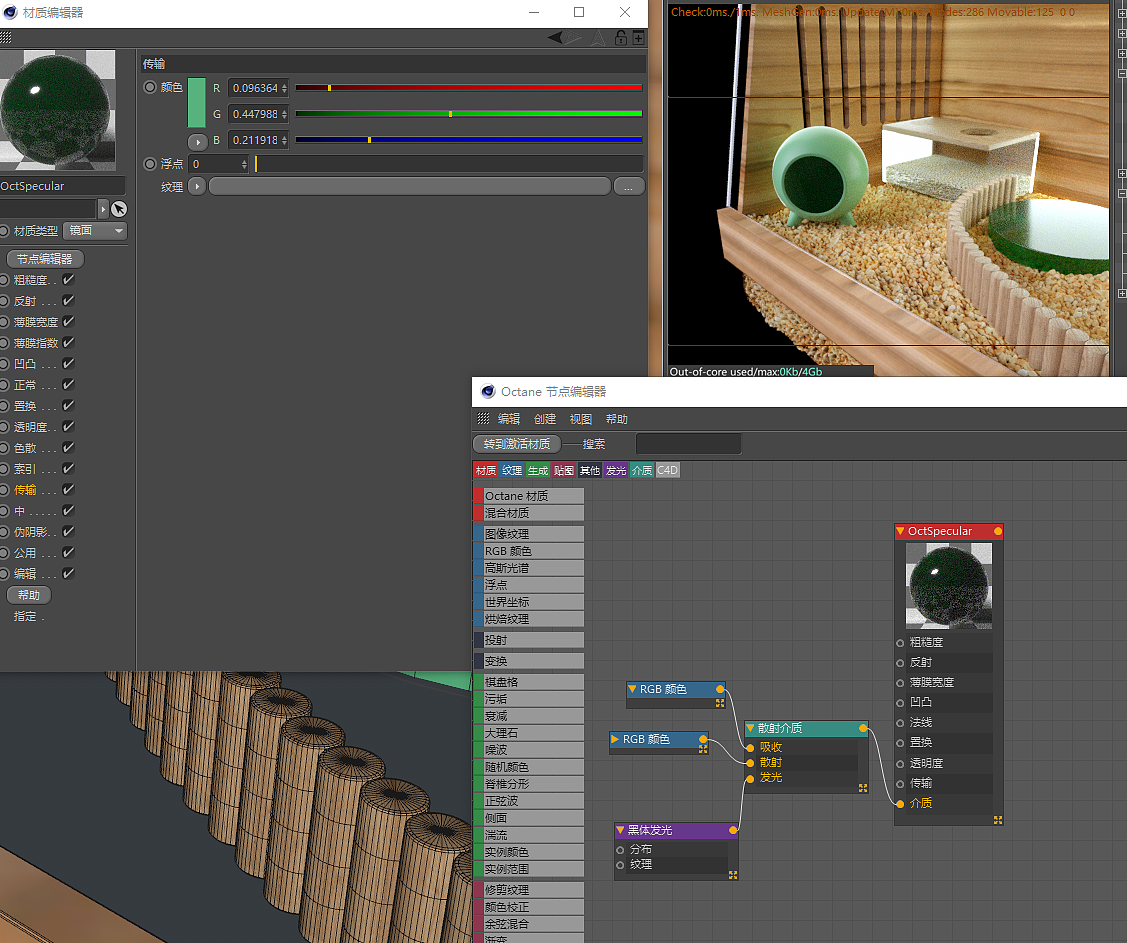Screen dimensions: 1127x943
Task: Click the object picker arrow icon under OctSpecular
Action: coord(119,208)
